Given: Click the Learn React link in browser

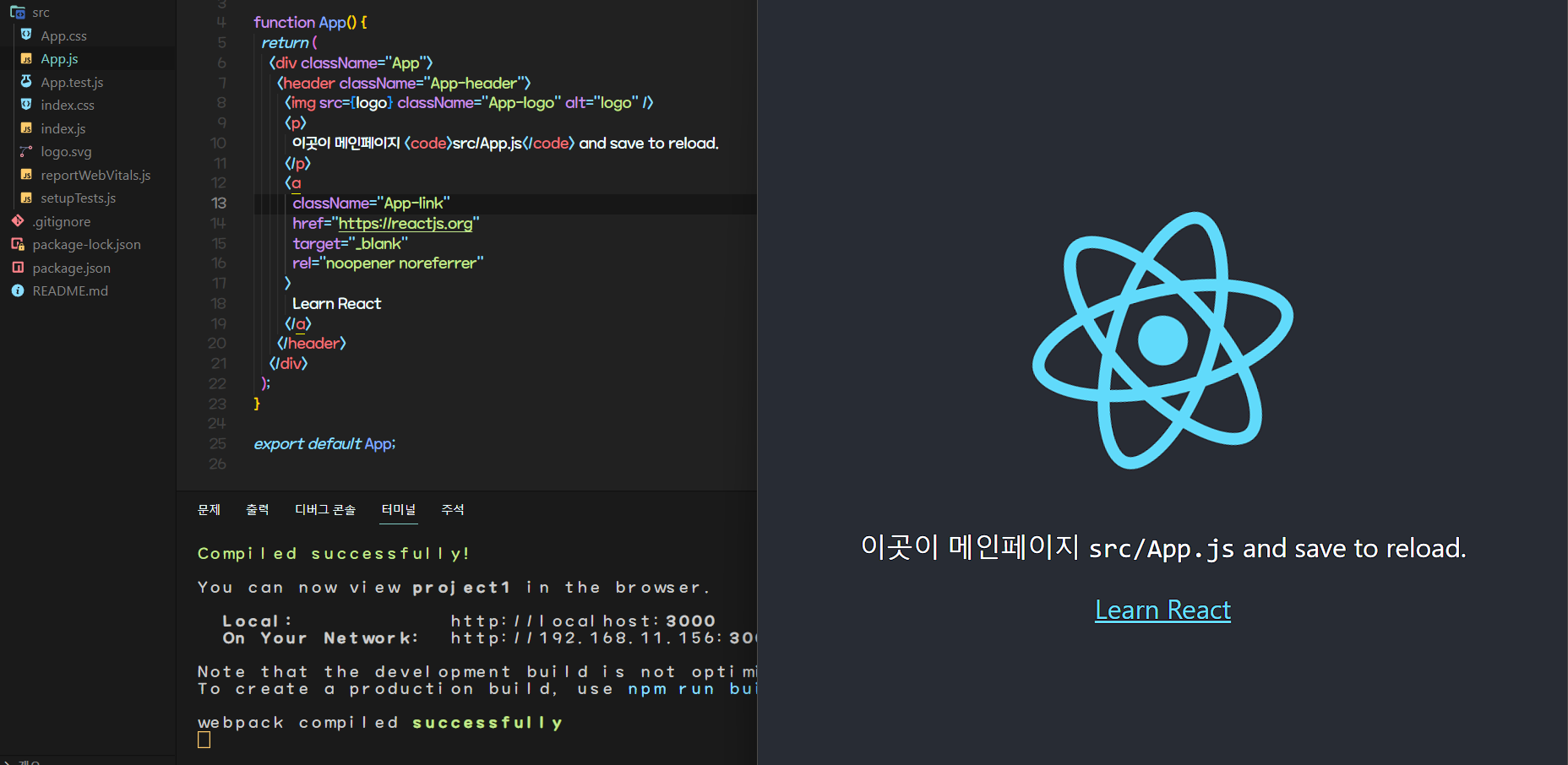Looking at the screenshot, I should click(x=1162, y=610).
